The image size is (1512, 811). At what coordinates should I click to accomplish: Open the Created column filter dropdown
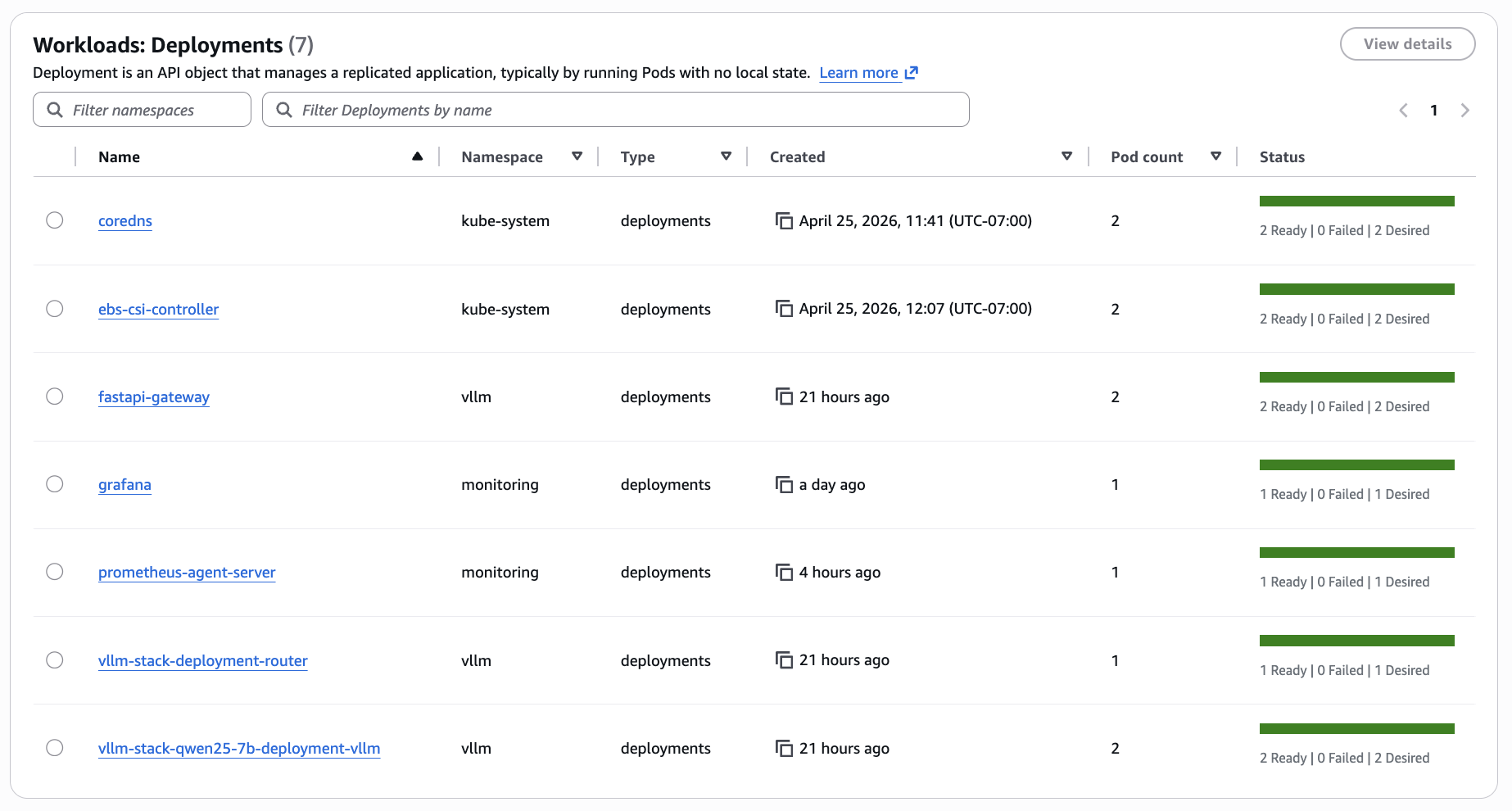(1066, 155)
